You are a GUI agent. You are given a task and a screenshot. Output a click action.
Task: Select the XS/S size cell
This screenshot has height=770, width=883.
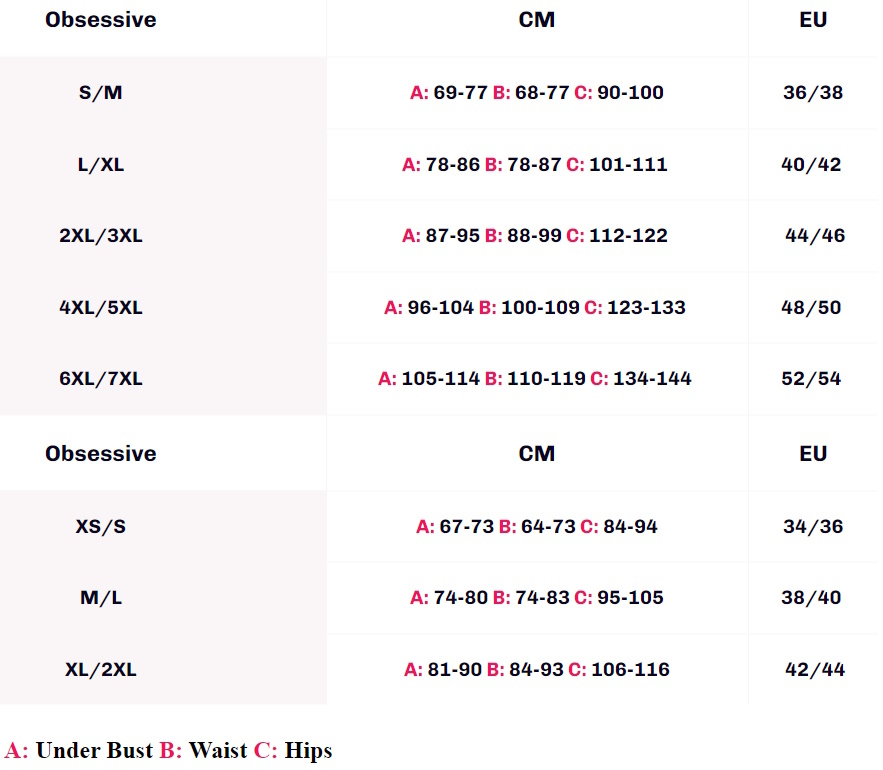[x=100, y=526]
